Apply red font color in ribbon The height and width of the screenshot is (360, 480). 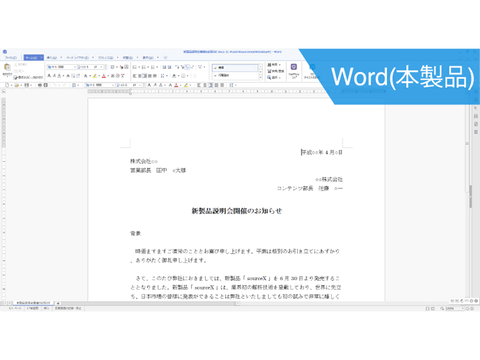point(104,76)
